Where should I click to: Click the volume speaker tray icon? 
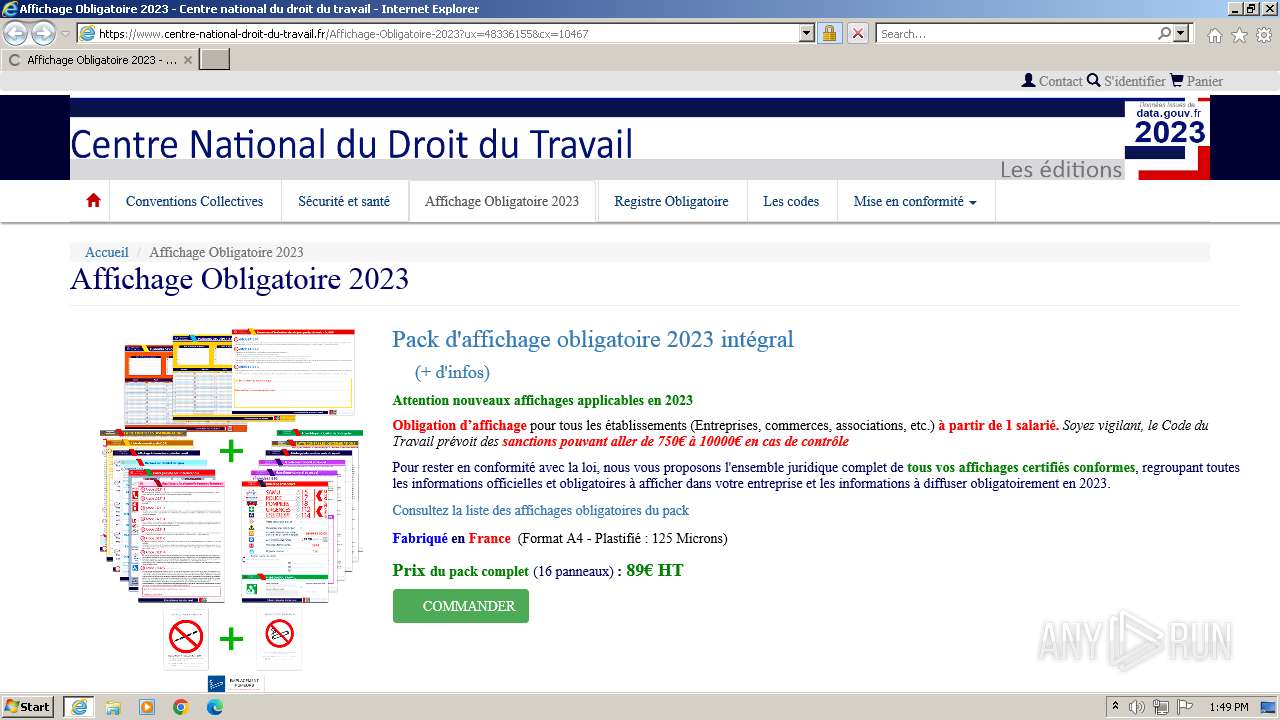(1137, 707)
